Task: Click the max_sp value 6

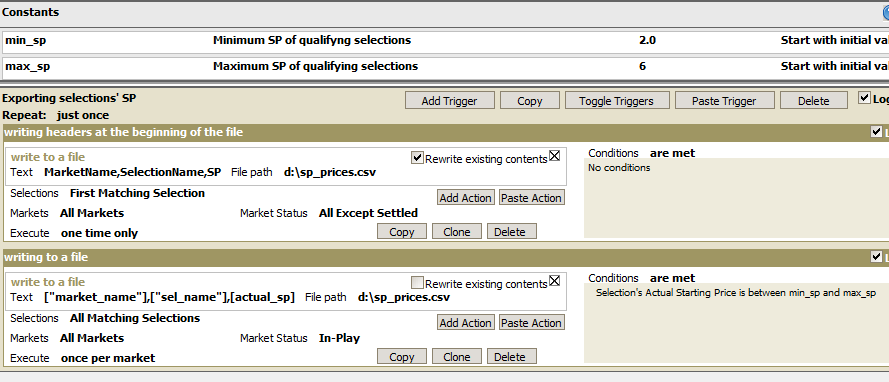Action: [642, 66]
